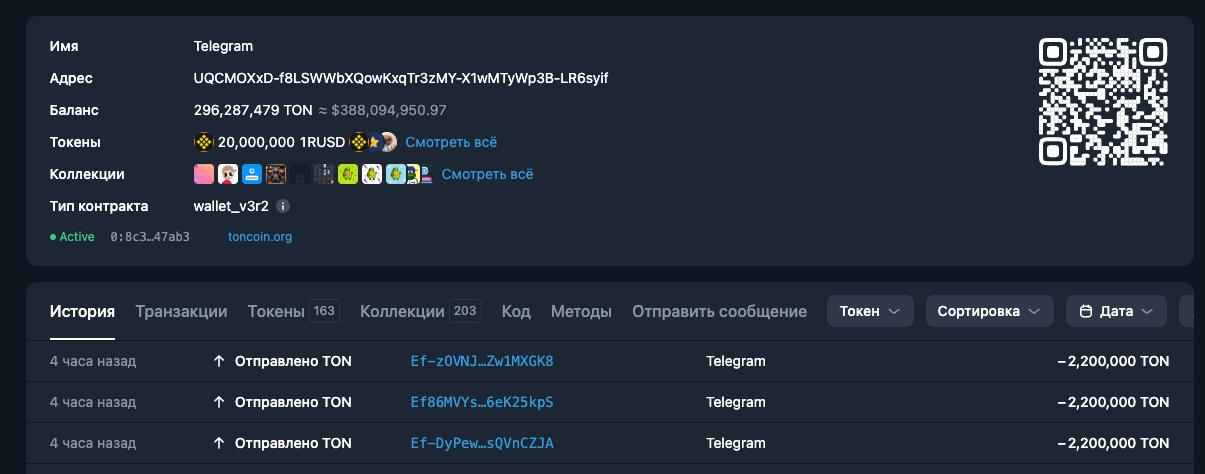Open the cartoon face collection icon
The image size is (1205, 474).
pos(228,174)
